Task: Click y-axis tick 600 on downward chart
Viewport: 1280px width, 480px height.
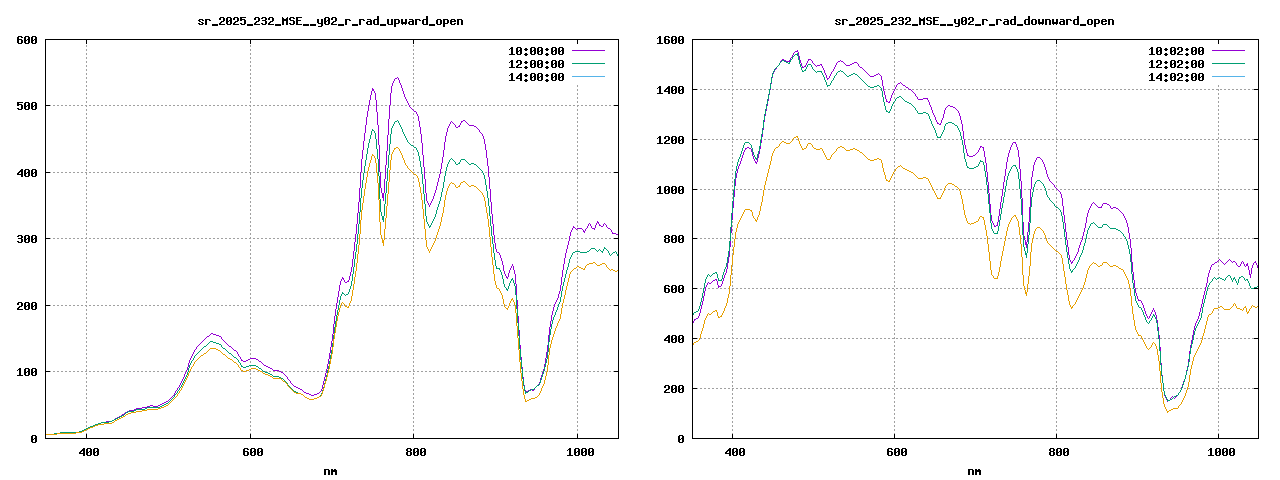Action: point(674,289)
